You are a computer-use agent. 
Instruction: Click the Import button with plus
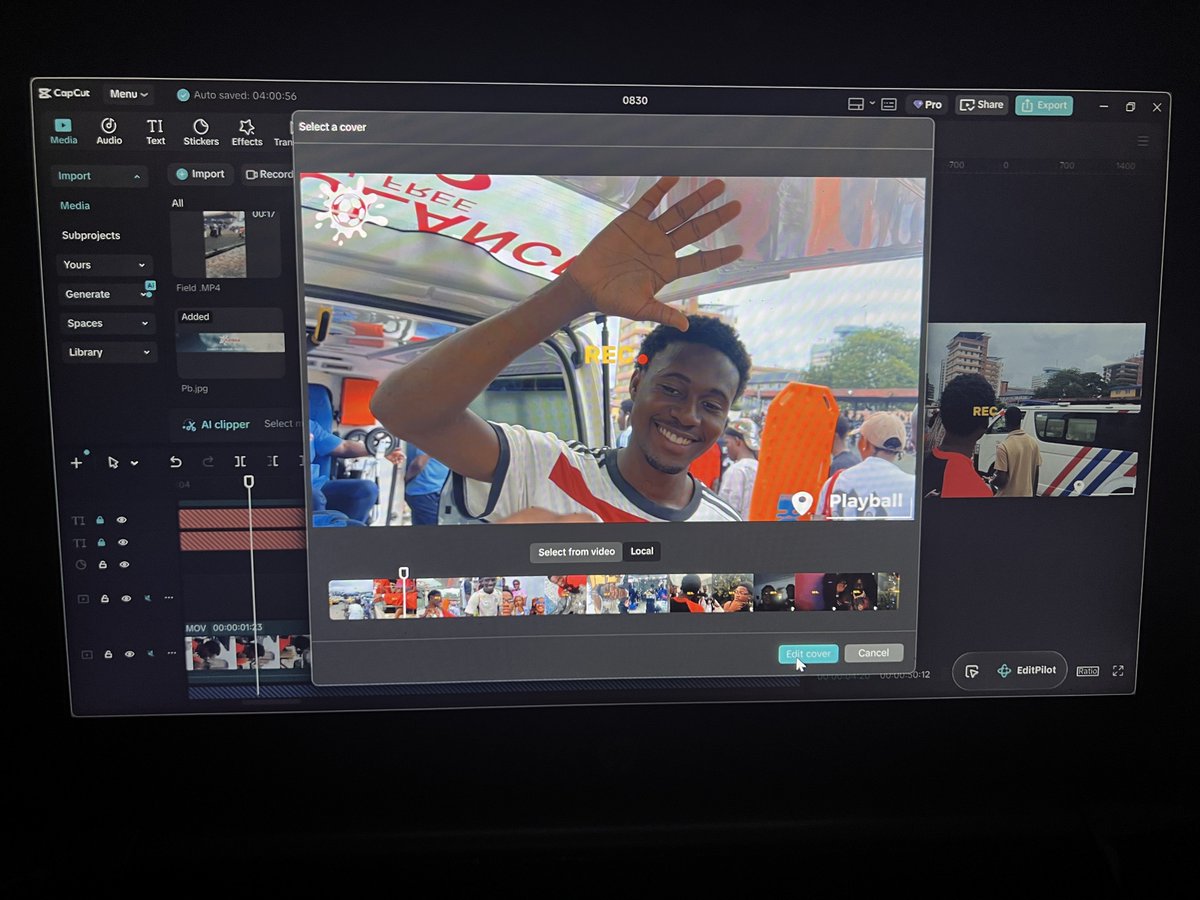coord(200,174)
